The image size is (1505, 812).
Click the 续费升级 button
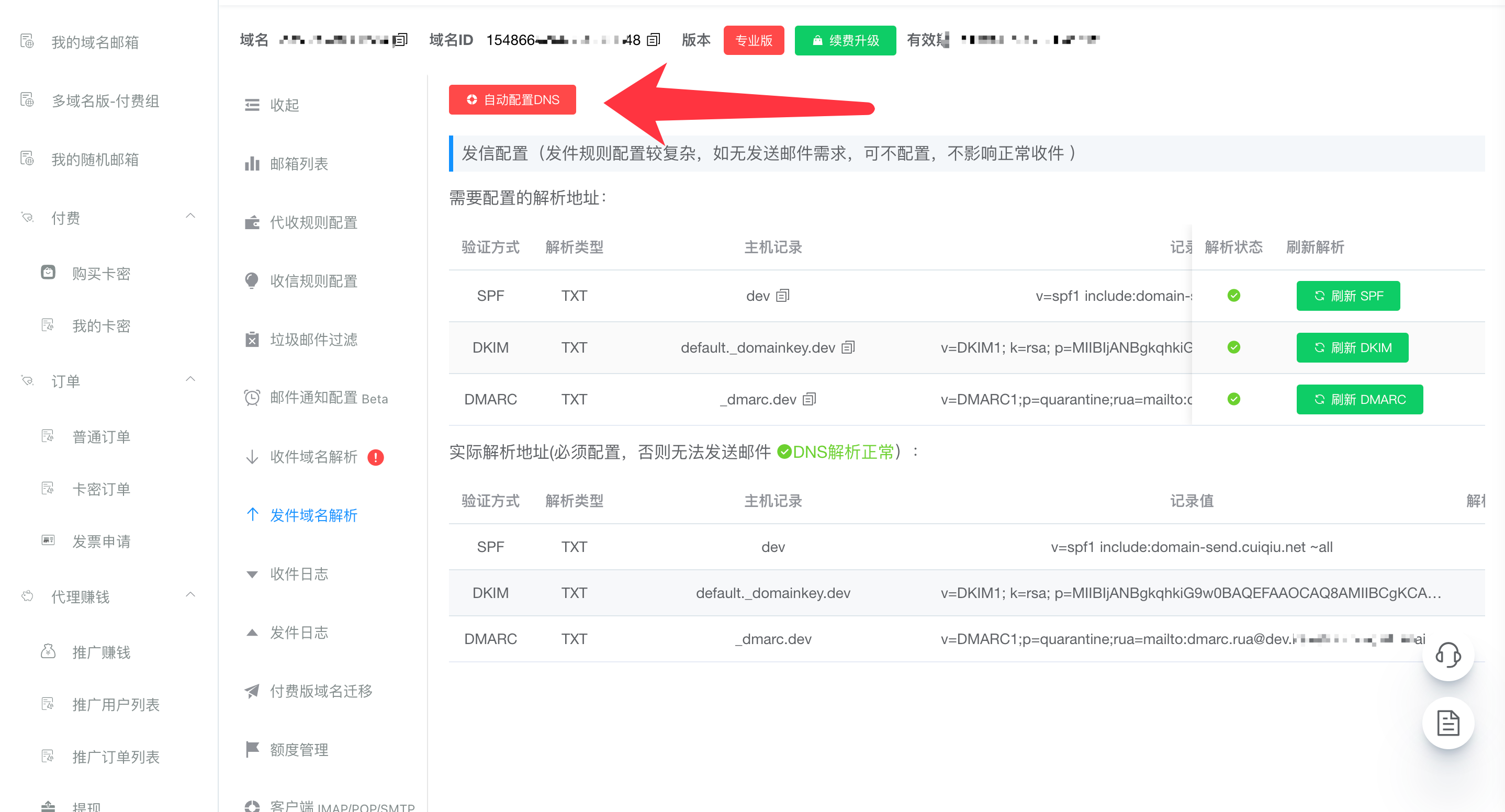pos(845,40)
